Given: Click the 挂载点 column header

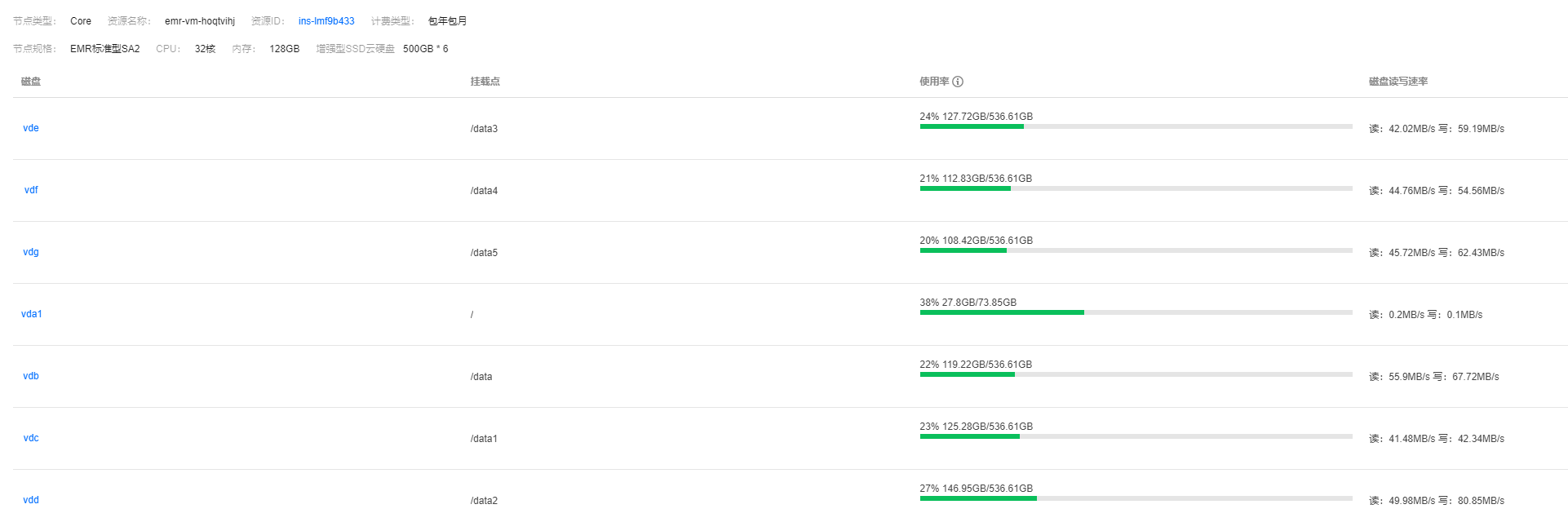Looking at the screenshot, I should [x=485, y=82].
